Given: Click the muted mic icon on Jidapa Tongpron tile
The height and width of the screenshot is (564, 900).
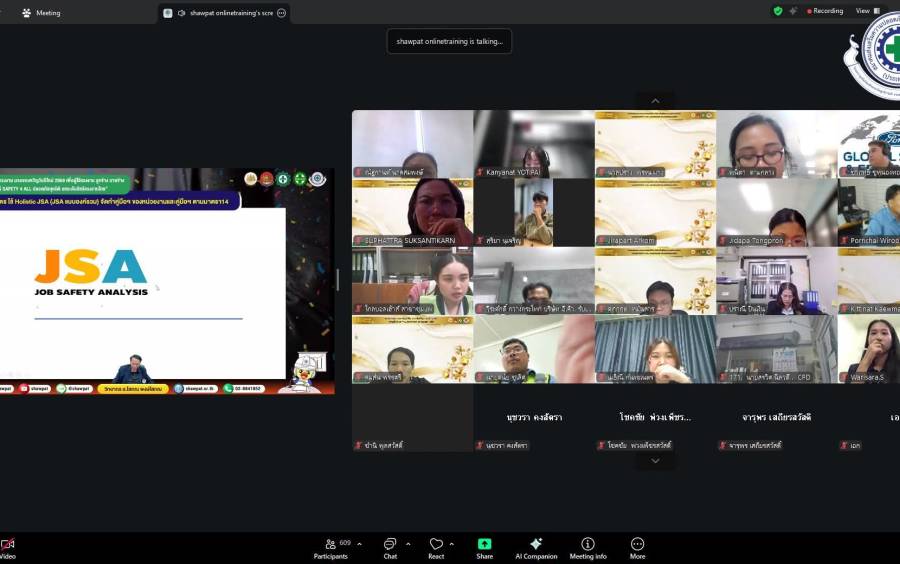Looking at the screenshot, I should 723,240.
